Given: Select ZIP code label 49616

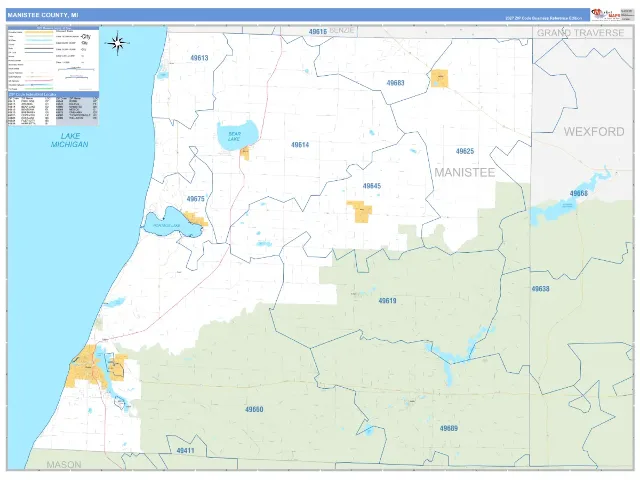Looking at the screenshot, I should (x=318, y=31).
